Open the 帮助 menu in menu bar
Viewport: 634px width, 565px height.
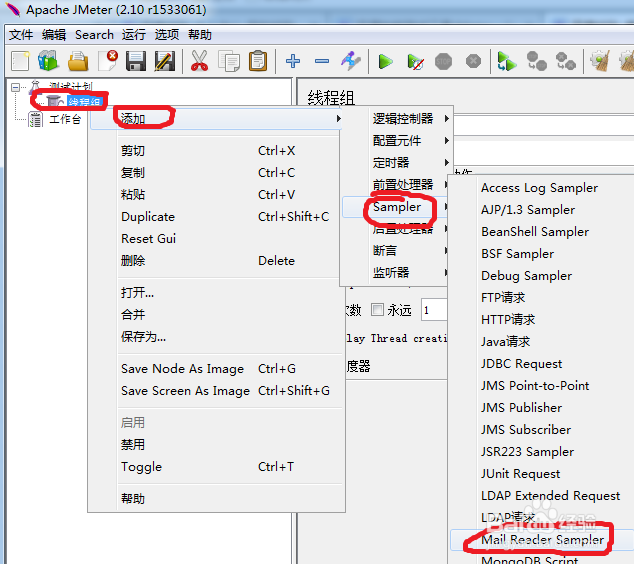point(200,35)
